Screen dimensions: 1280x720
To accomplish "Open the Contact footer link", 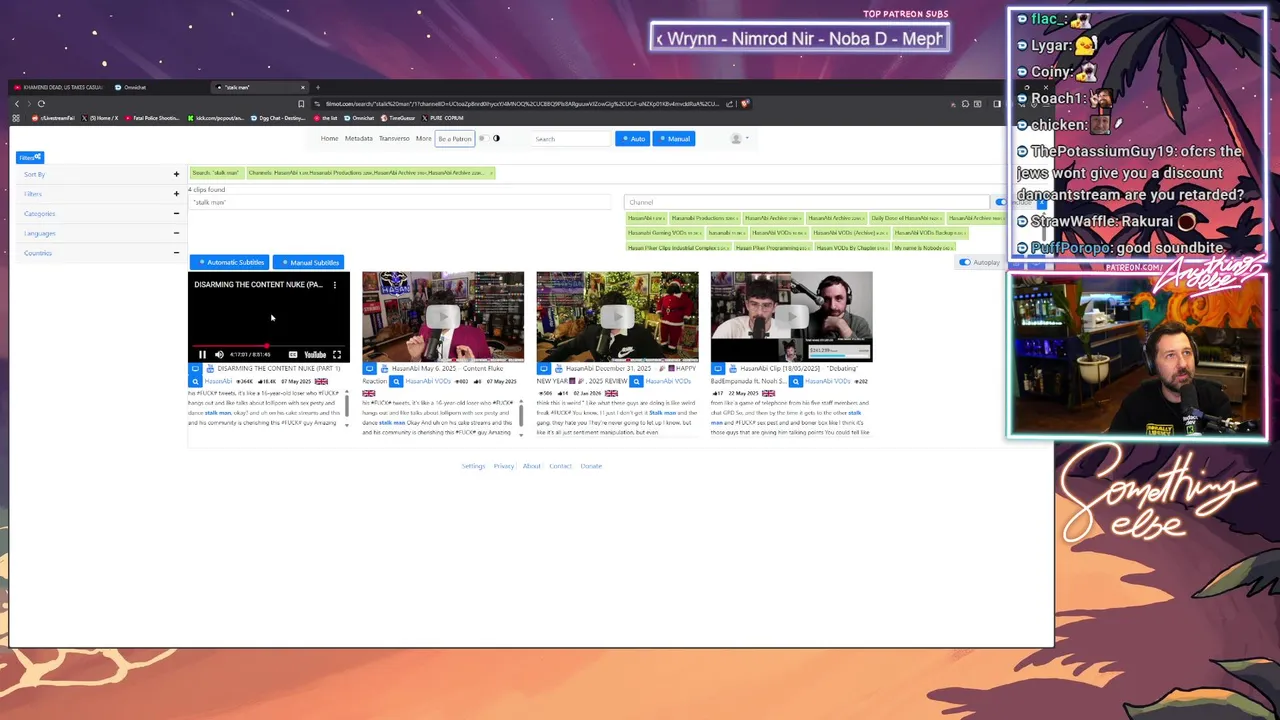I will [x=560, y=466].
